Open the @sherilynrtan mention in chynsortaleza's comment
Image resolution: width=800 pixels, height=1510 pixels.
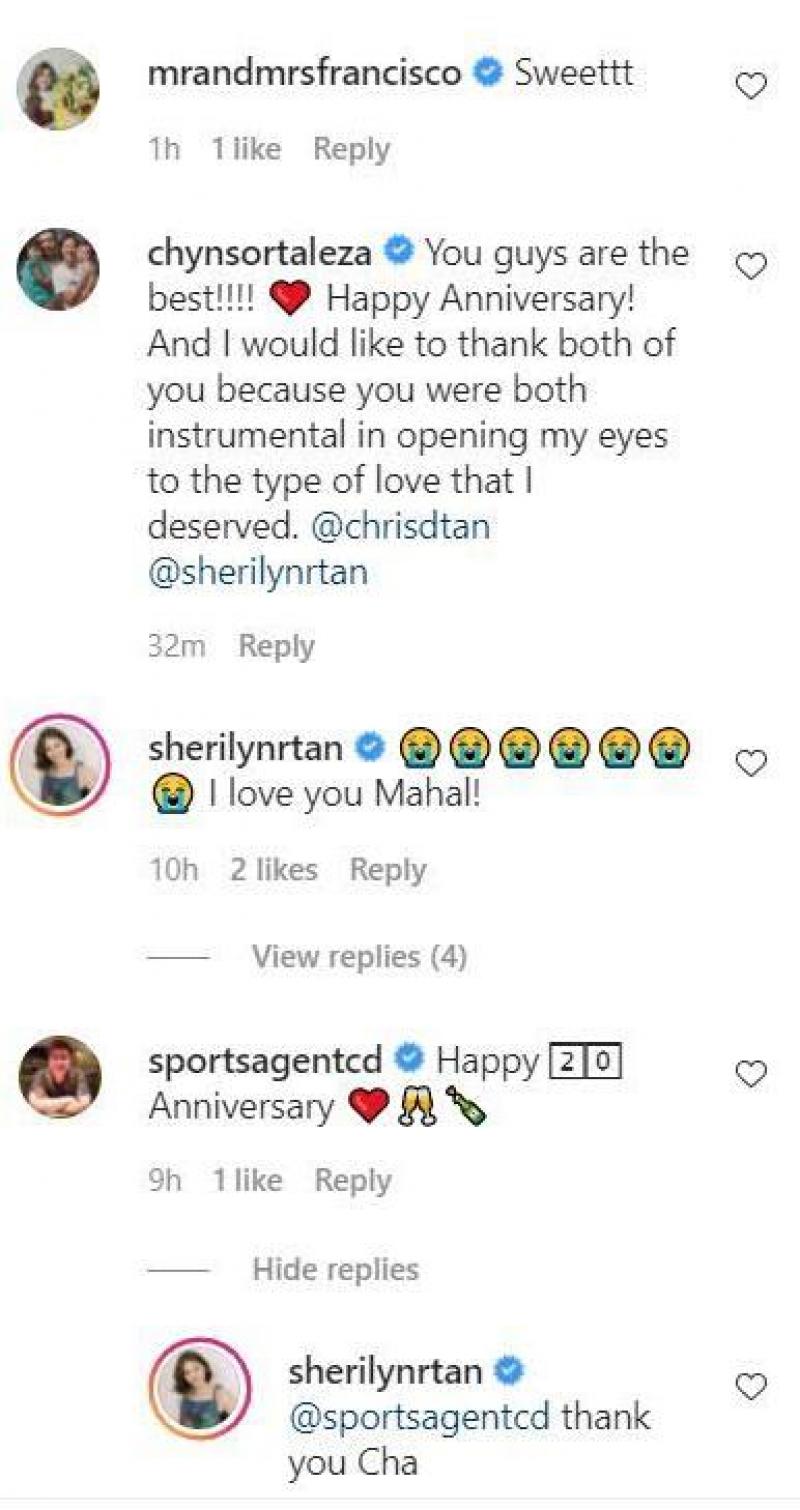[257, 572]
